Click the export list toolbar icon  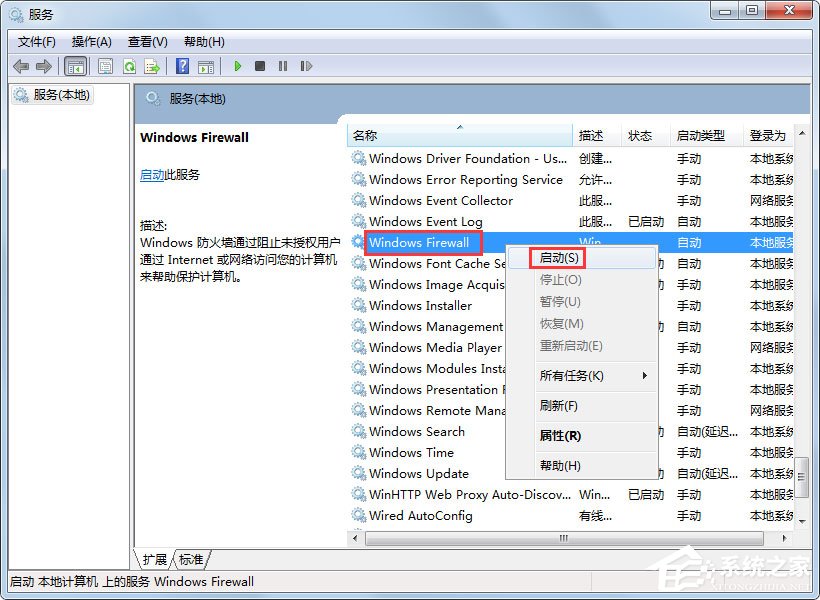coord(152,66)
